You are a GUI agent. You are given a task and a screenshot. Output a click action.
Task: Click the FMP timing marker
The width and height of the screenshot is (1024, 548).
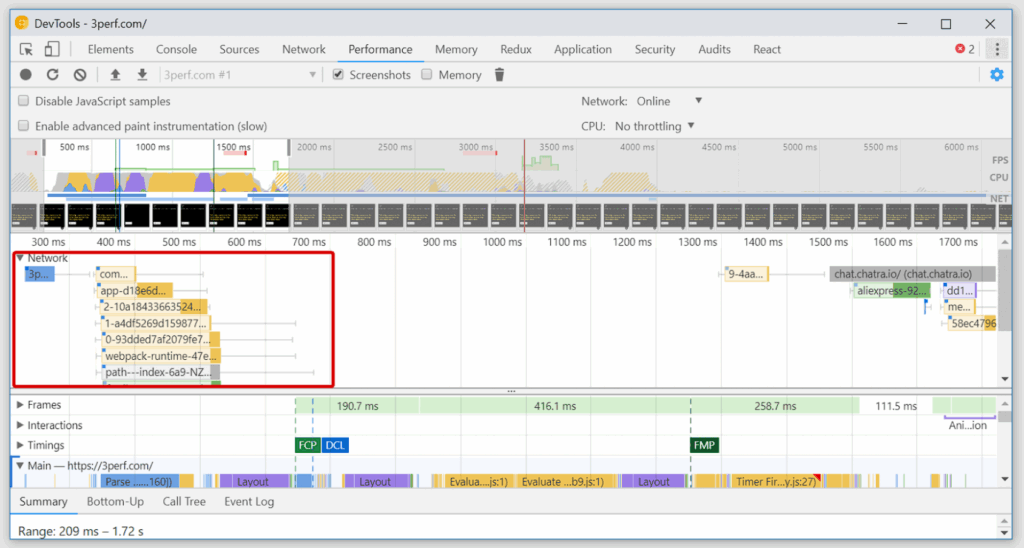tap(704, 445)
